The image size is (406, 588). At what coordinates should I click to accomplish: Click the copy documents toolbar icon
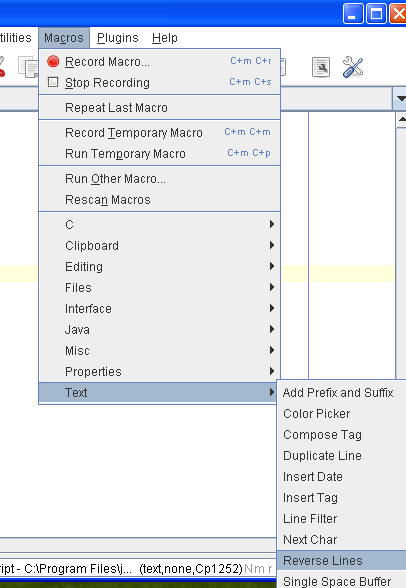tap(28, 67)
